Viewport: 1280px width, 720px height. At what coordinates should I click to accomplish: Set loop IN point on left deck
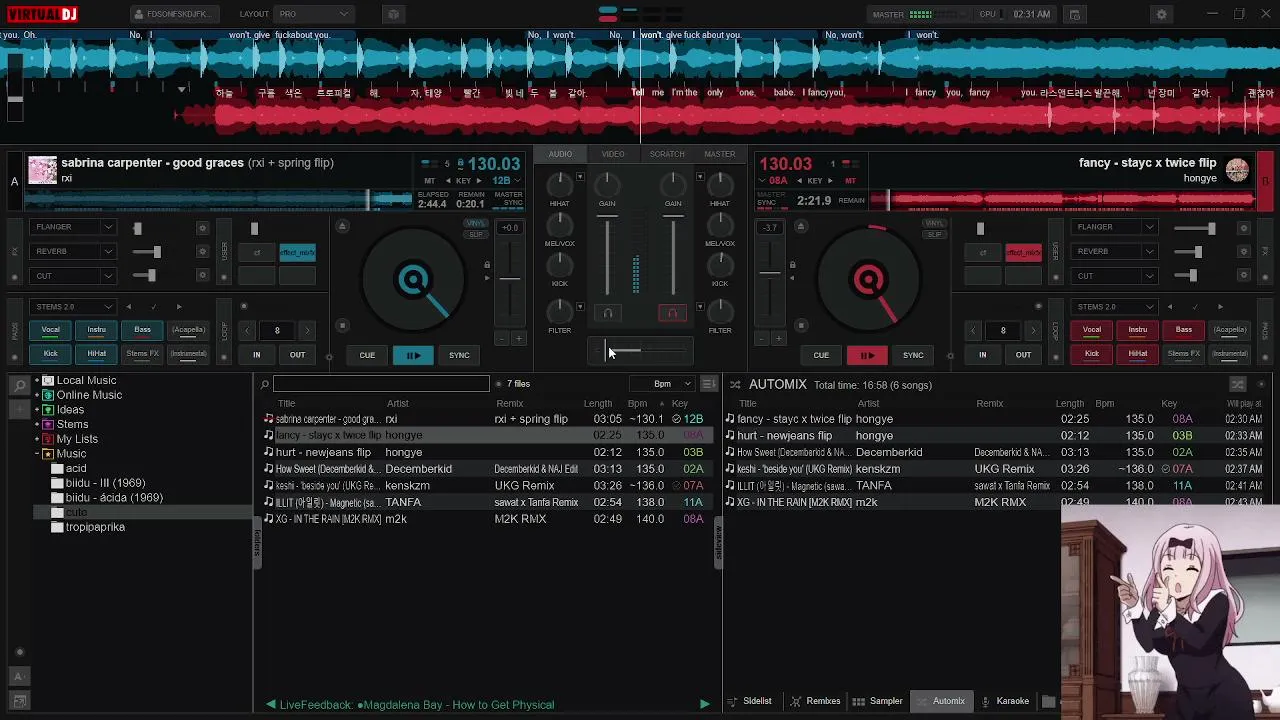coord(257,355)
